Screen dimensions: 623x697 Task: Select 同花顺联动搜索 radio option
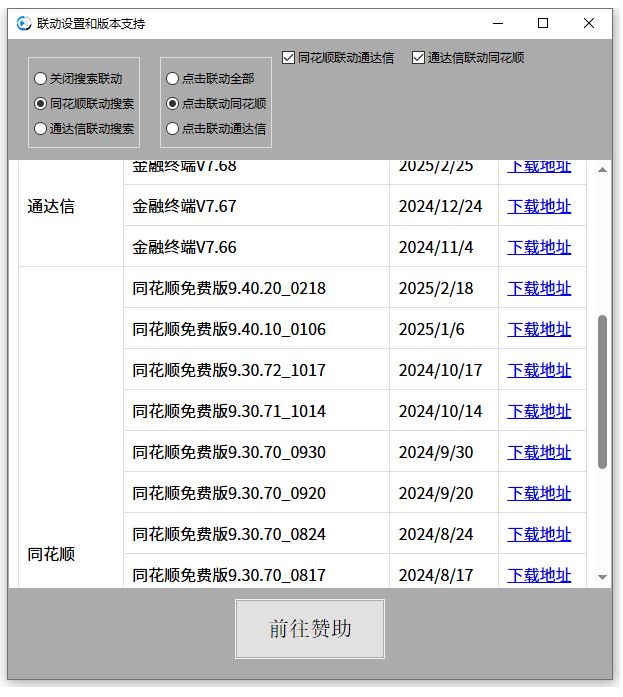click(x=84, y=104)
